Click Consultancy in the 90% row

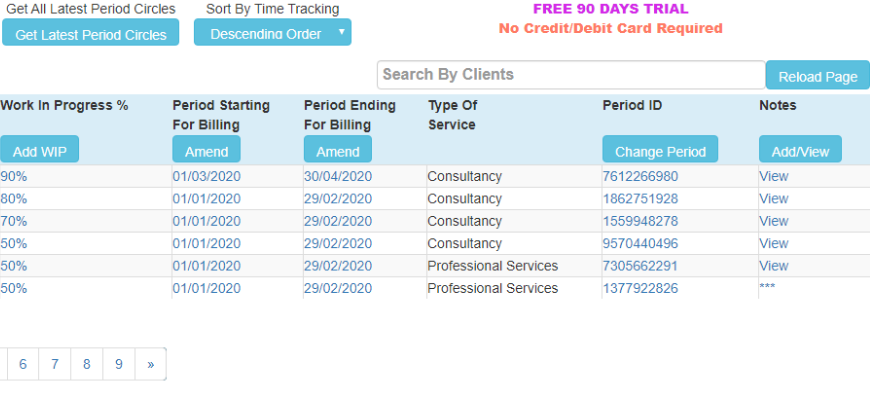coord(464,176)
